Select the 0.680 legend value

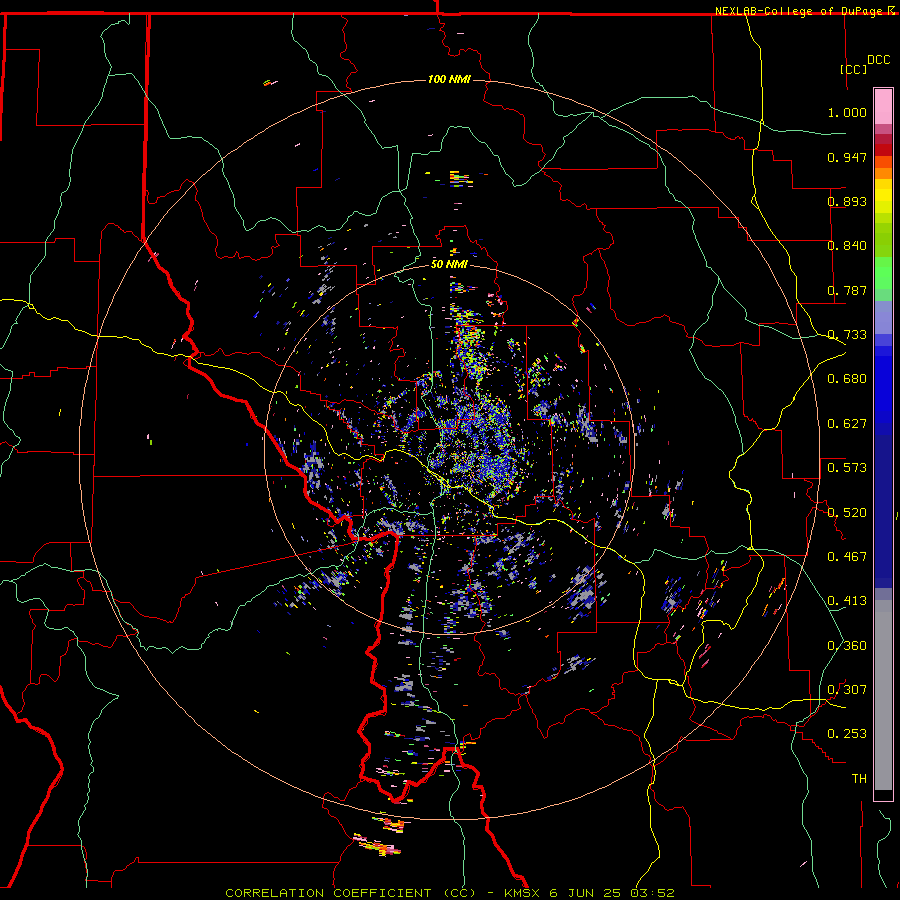click(847, 379)
